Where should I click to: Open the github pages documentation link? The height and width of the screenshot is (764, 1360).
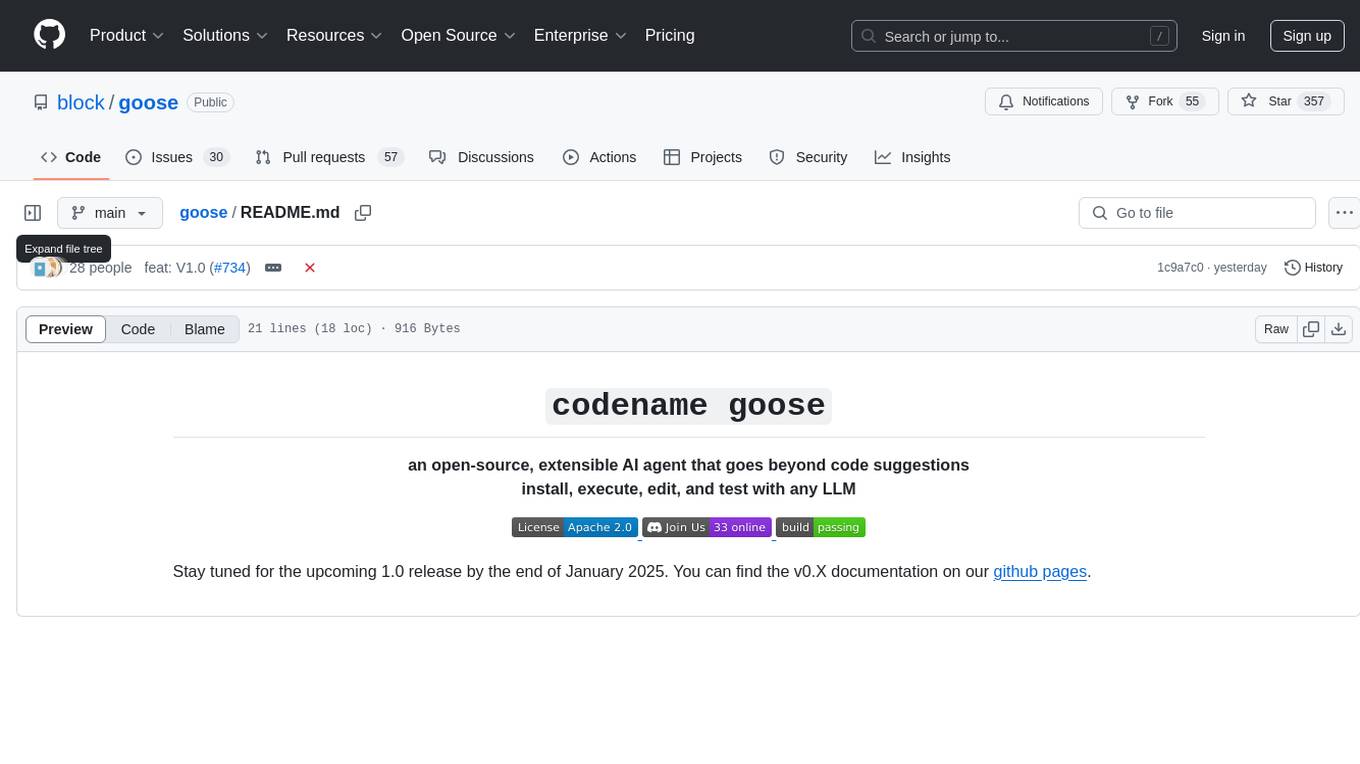coord(1040,572)
